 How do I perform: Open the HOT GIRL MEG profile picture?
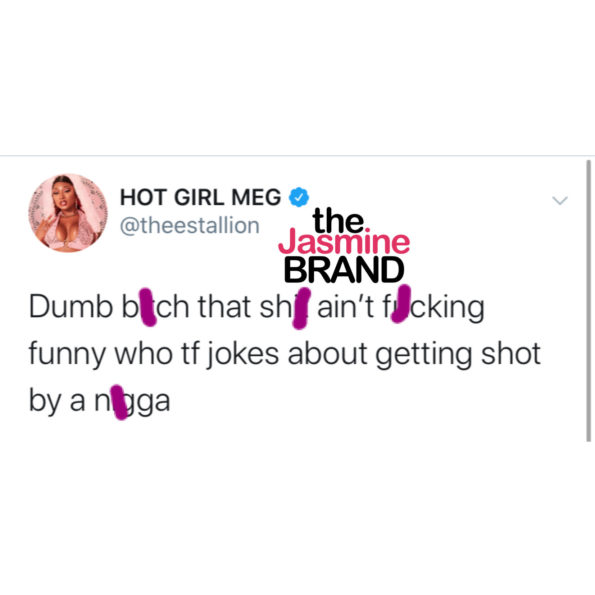pyautogui.click(x=68, y=213)
